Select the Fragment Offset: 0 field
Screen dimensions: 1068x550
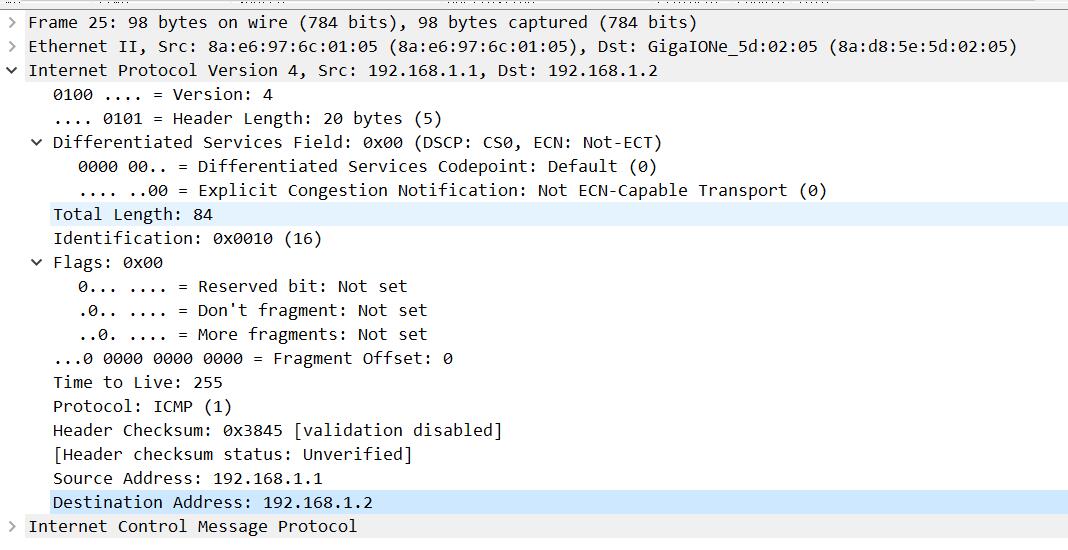(x=252, y=358)
